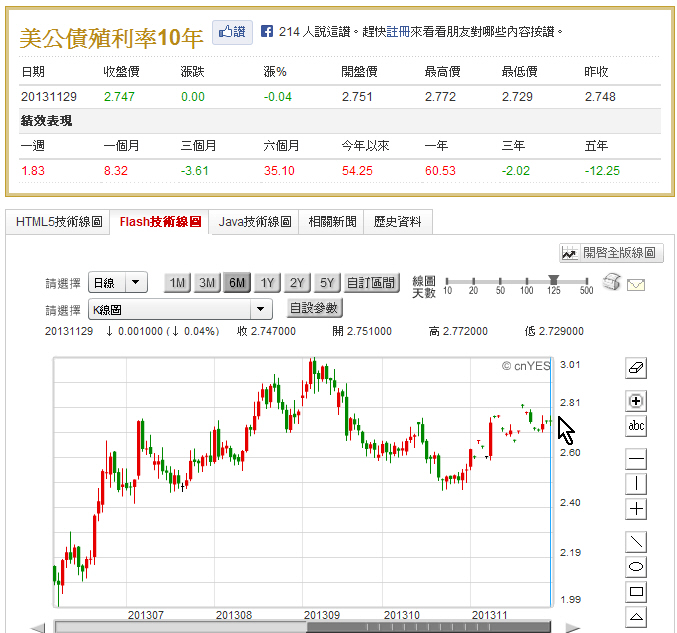Select the 6M time range
This screenshot has width=677, height=633.
click(237, 283)
